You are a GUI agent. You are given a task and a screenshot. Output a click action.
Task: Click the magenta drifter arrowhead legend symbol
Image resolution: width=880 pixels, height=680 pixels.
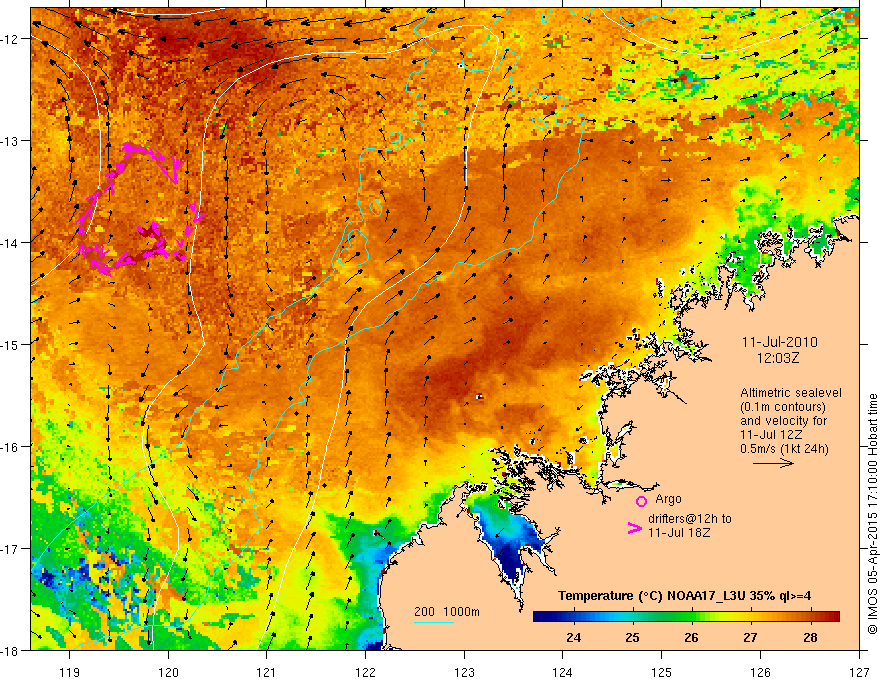tap(634, 528)
